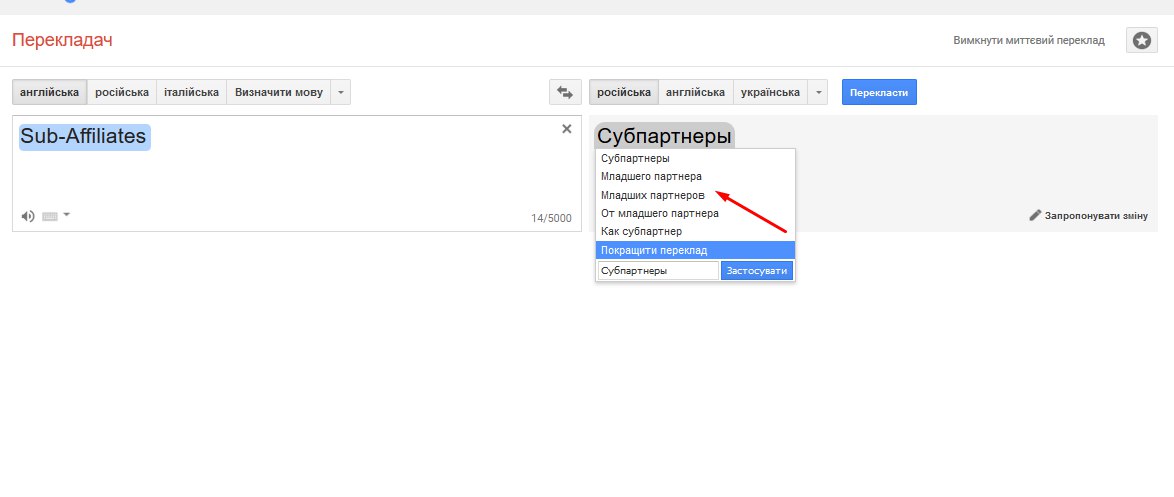Select українська as target language

click(770, 93)
